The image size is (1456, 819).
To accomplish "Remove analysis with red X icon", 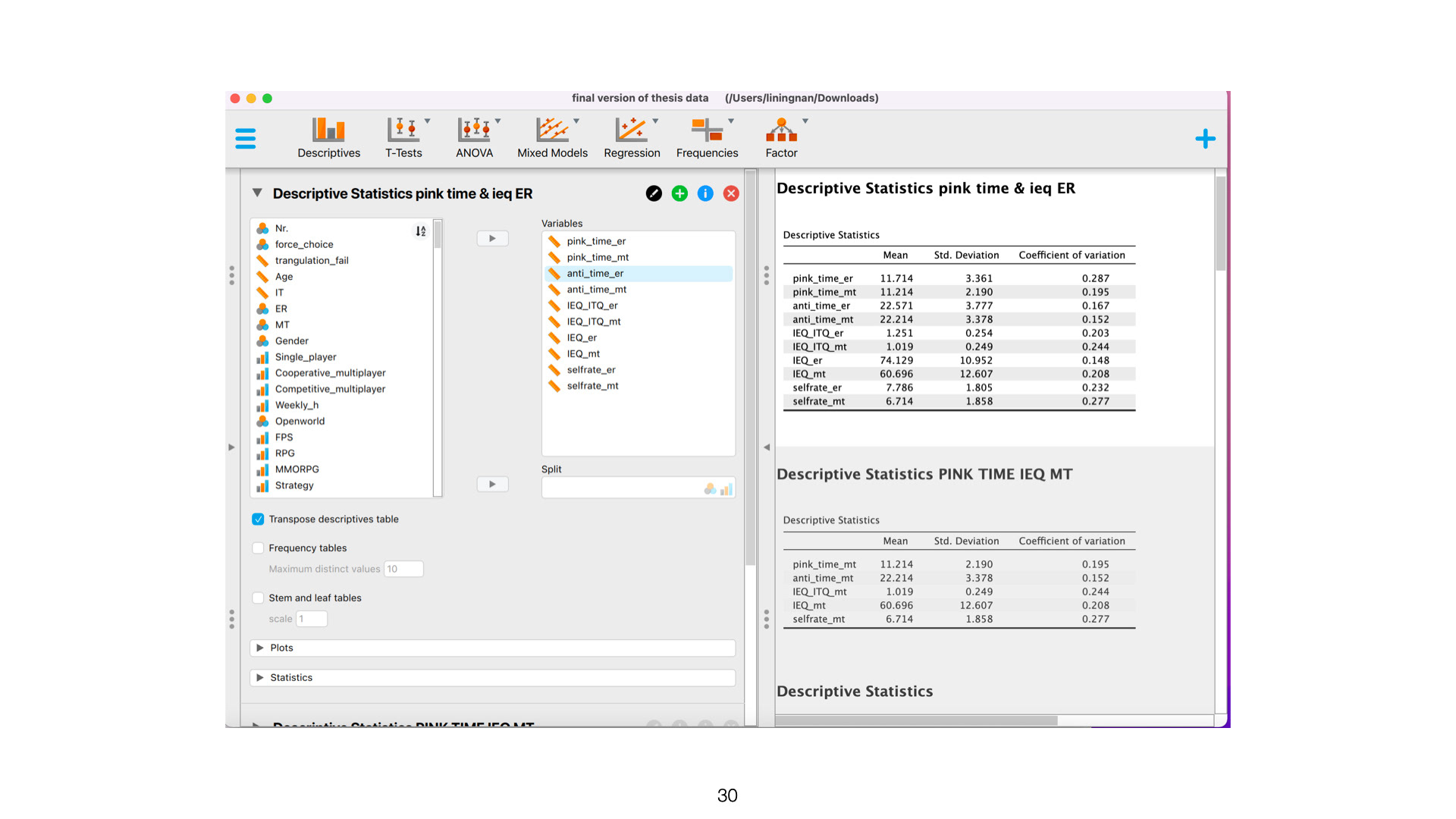I will click(731, 193).
